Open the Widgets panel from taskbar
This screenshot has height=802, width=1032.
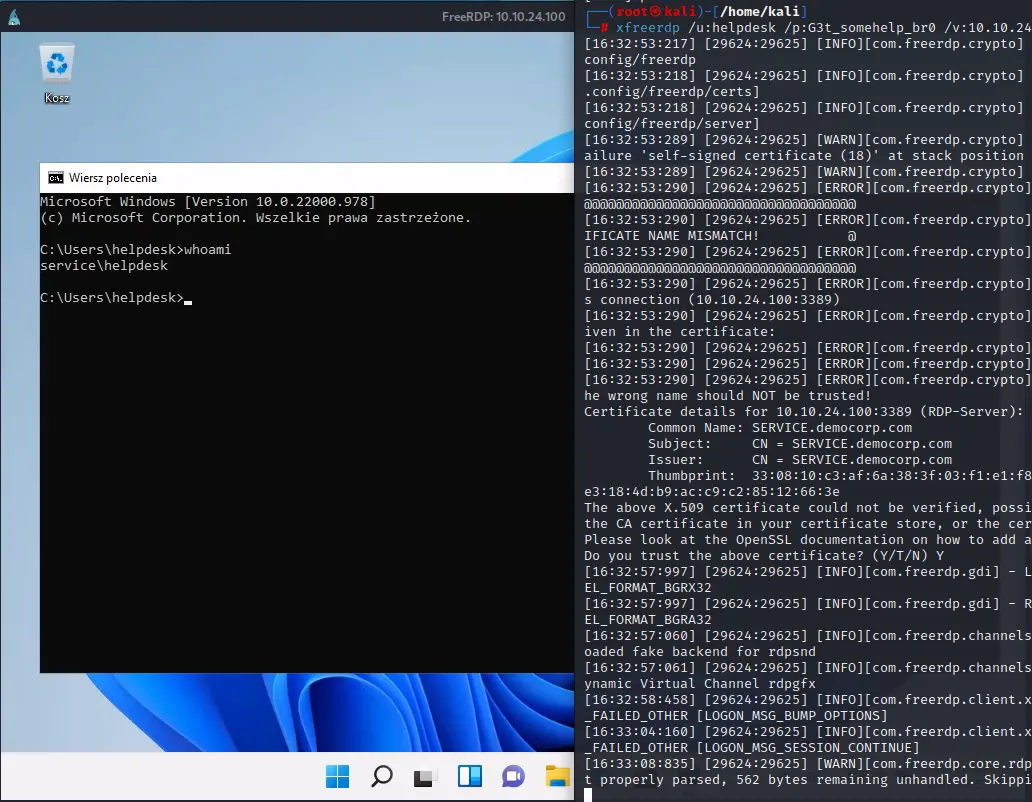click(469, 775)
